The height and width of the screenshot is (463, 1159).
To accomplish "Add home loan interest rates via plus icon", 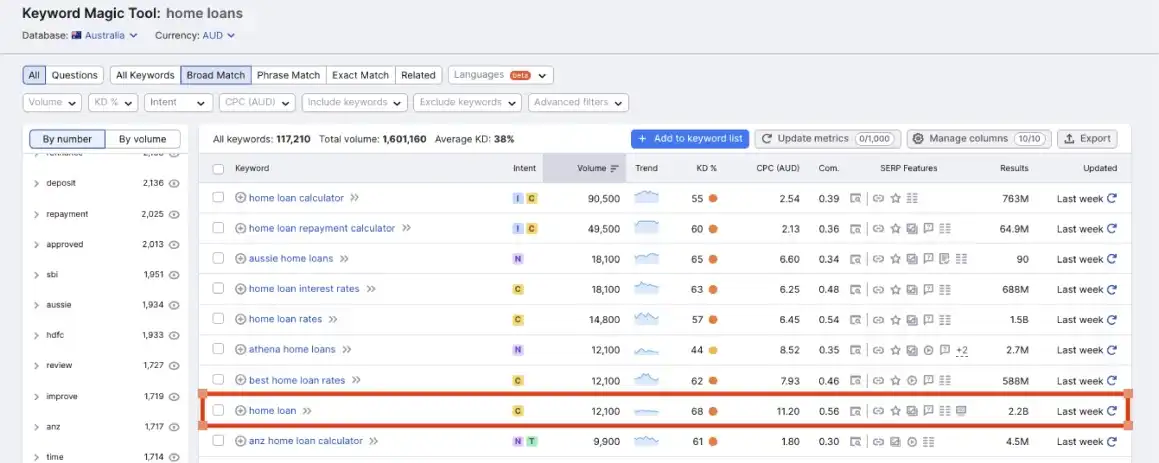I will 240,289.
